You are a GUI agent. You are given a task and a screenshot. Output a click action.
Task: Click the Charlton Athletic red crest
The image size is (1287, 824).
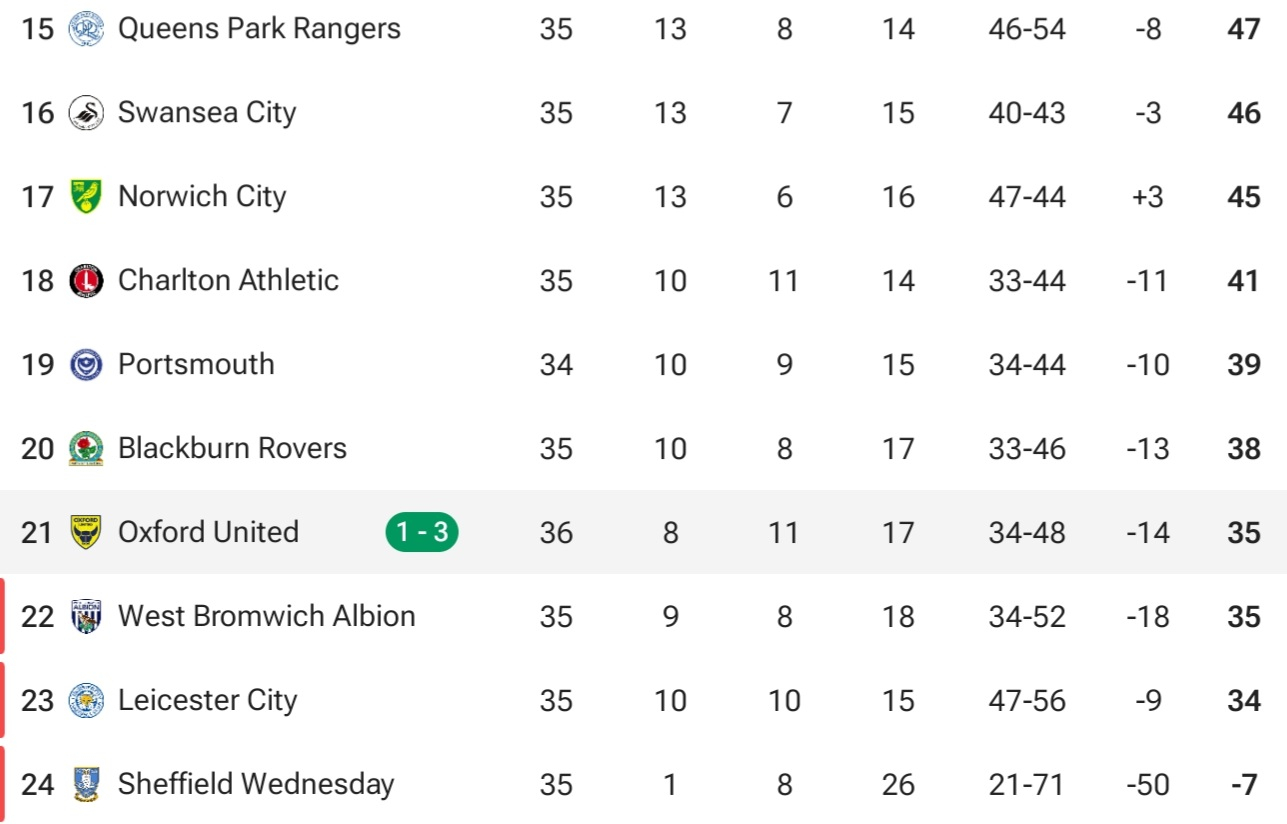click(86, 280)
